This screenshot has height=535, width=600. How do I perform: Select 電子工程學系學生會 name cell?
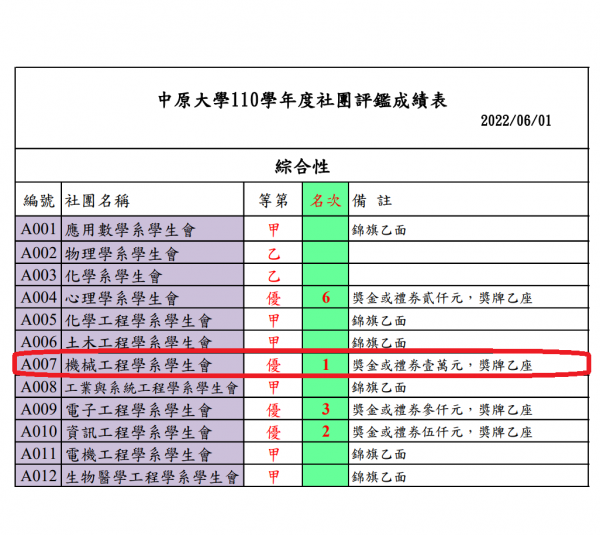(x=153, y=409)
